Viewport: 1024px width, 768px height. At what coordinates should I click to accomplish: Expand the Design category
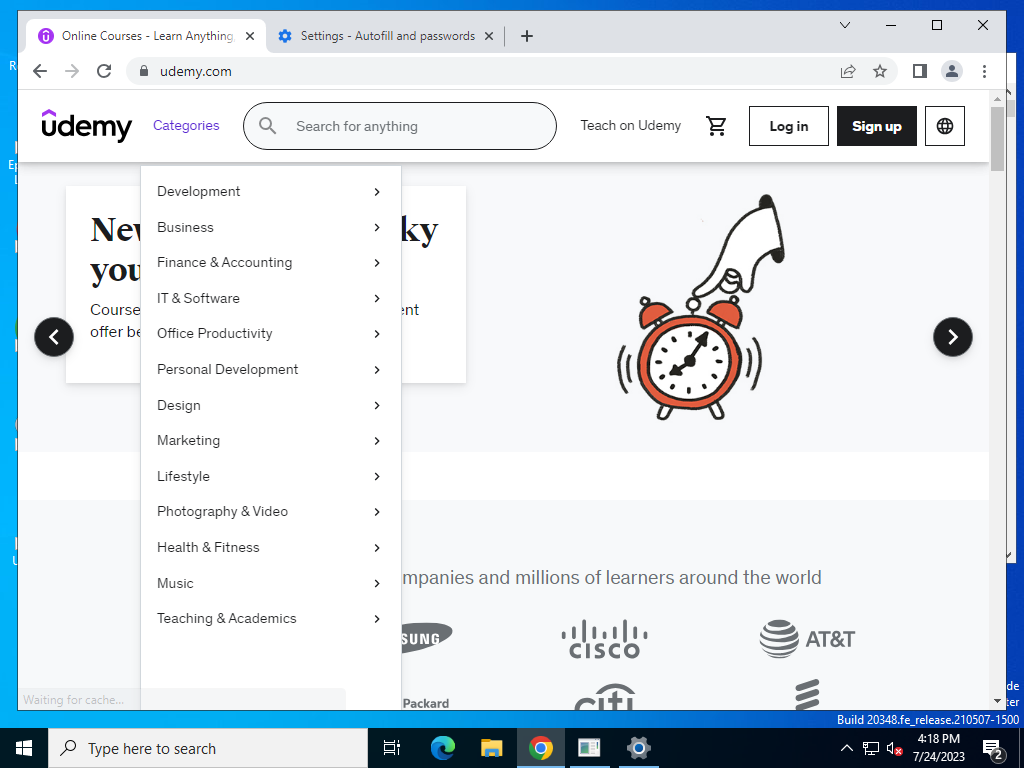[270, 406]
